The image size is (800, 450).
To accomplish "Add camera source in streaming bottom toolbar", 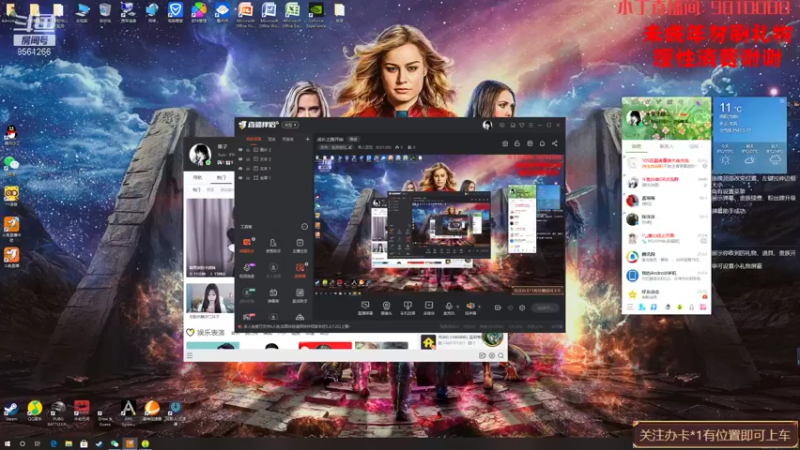I will [x=386, y=307].
